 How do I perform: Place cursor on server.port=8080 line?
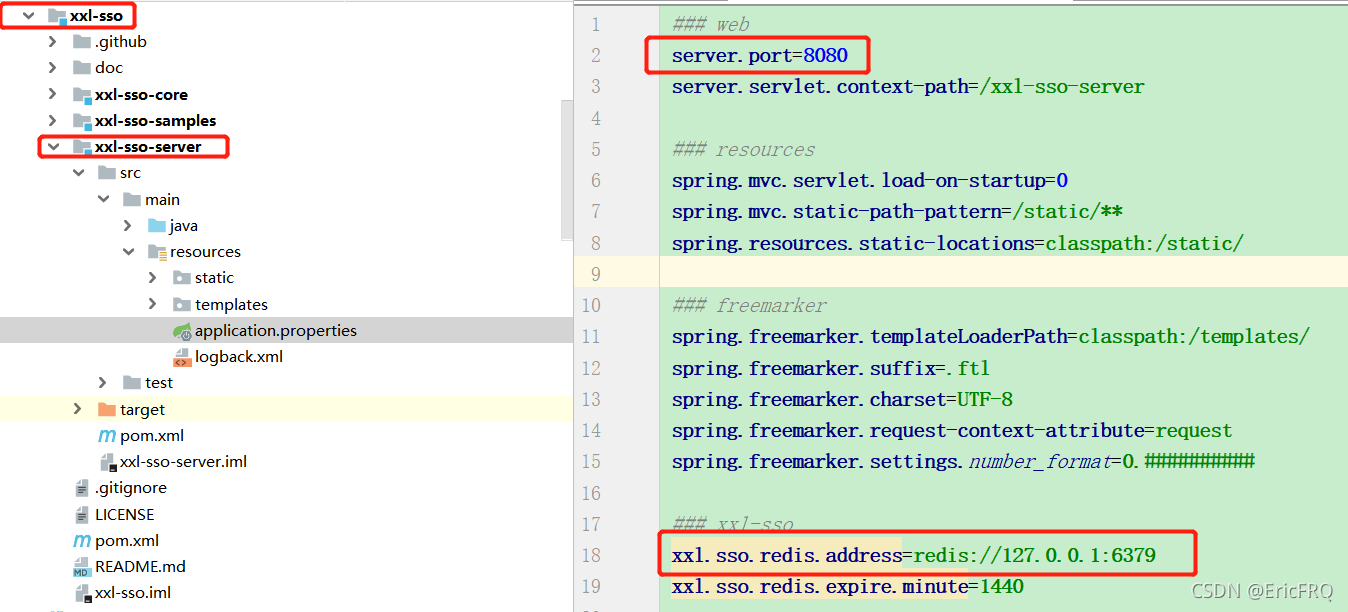click(760, 56)
